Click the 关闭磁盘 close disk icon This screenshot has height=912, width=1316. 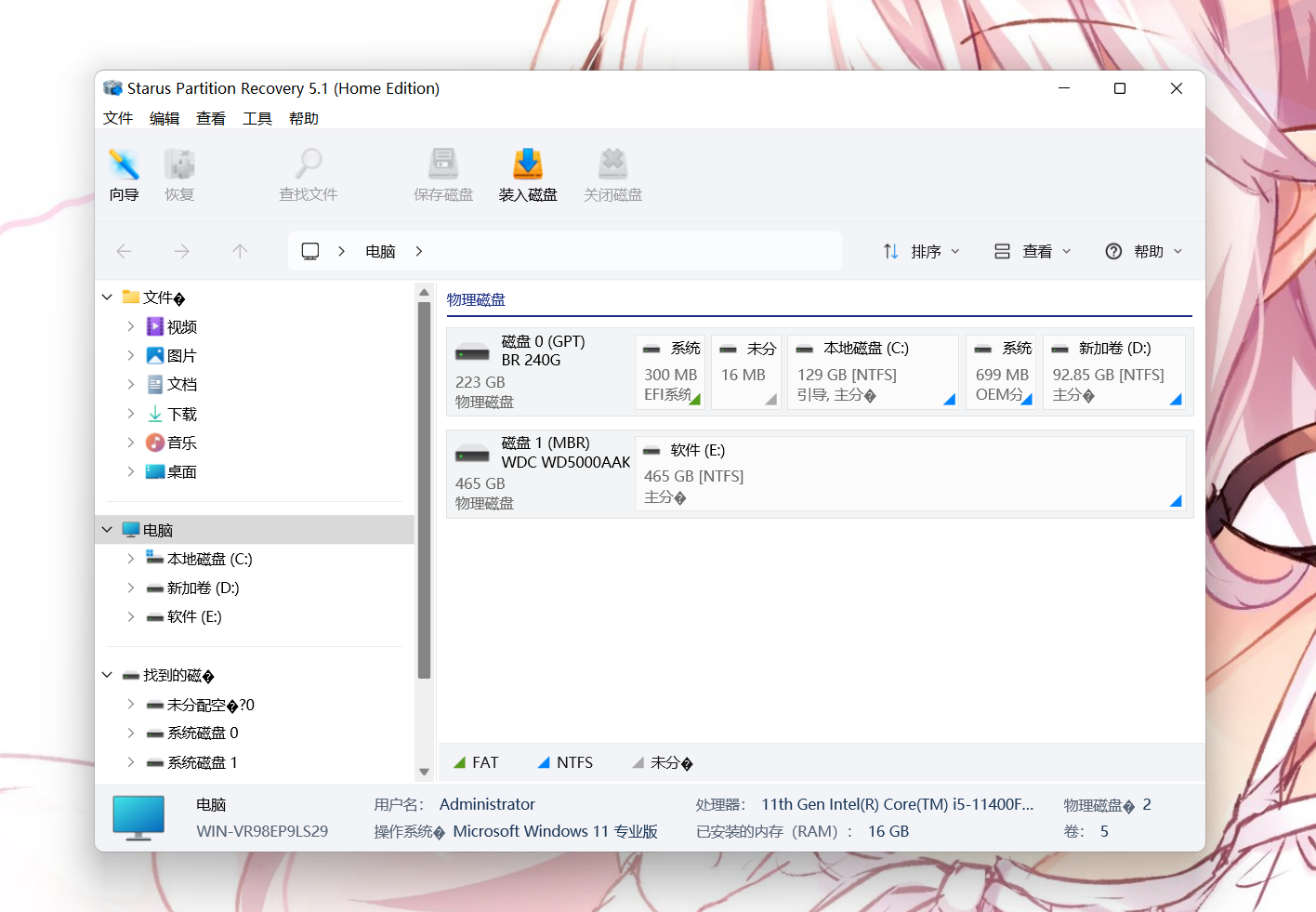click(x=613, y=175)
